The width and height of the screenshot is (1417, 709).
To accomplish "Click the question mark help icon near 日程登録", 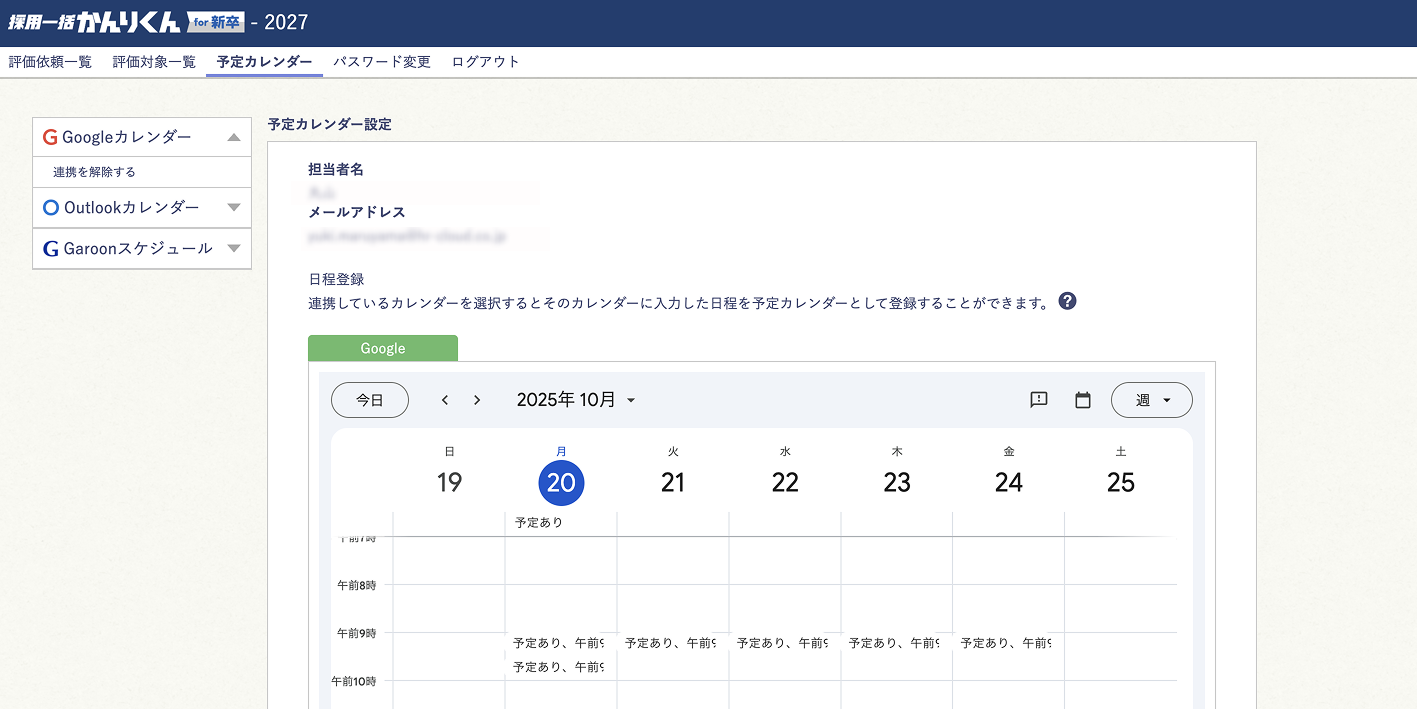I will (1067, 300).
